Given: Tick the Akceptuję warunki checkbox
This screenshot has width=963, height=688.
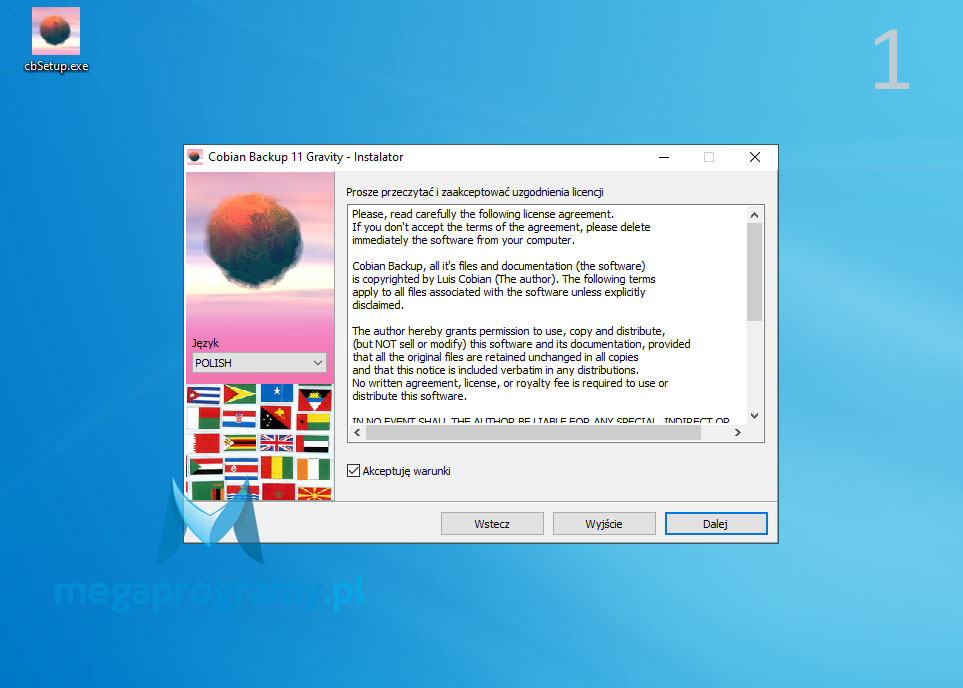Looking at the screenshot, I should tap(353, 471).
